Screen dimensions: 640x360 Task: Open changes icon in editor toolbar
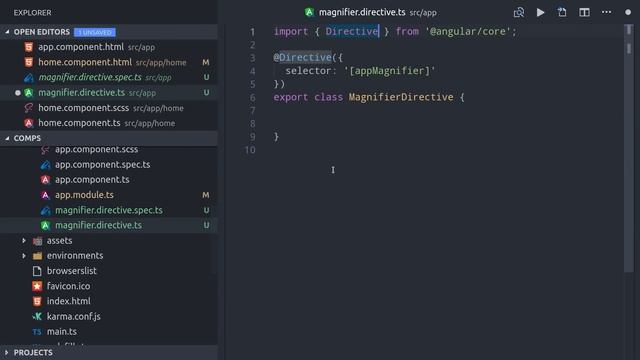[562, 13]
